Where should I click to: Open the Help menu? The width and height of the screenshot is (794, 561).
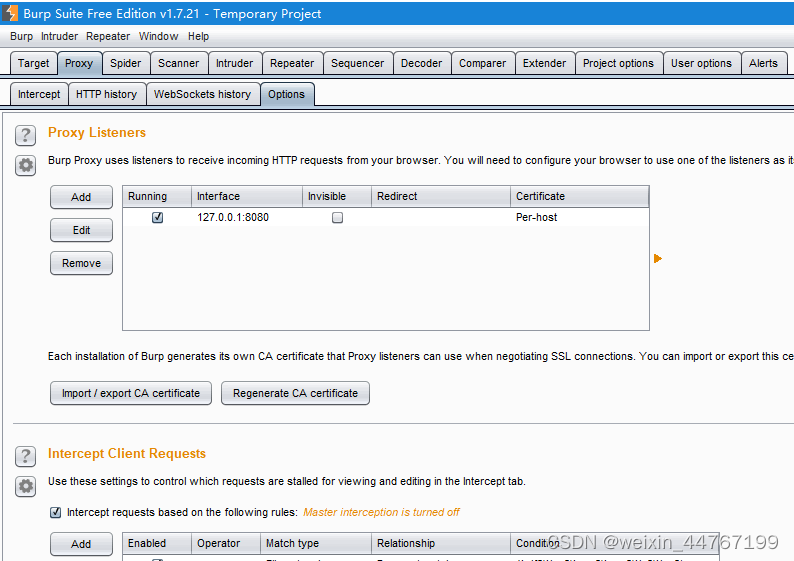pyautogui.click(x=198, y=36)
